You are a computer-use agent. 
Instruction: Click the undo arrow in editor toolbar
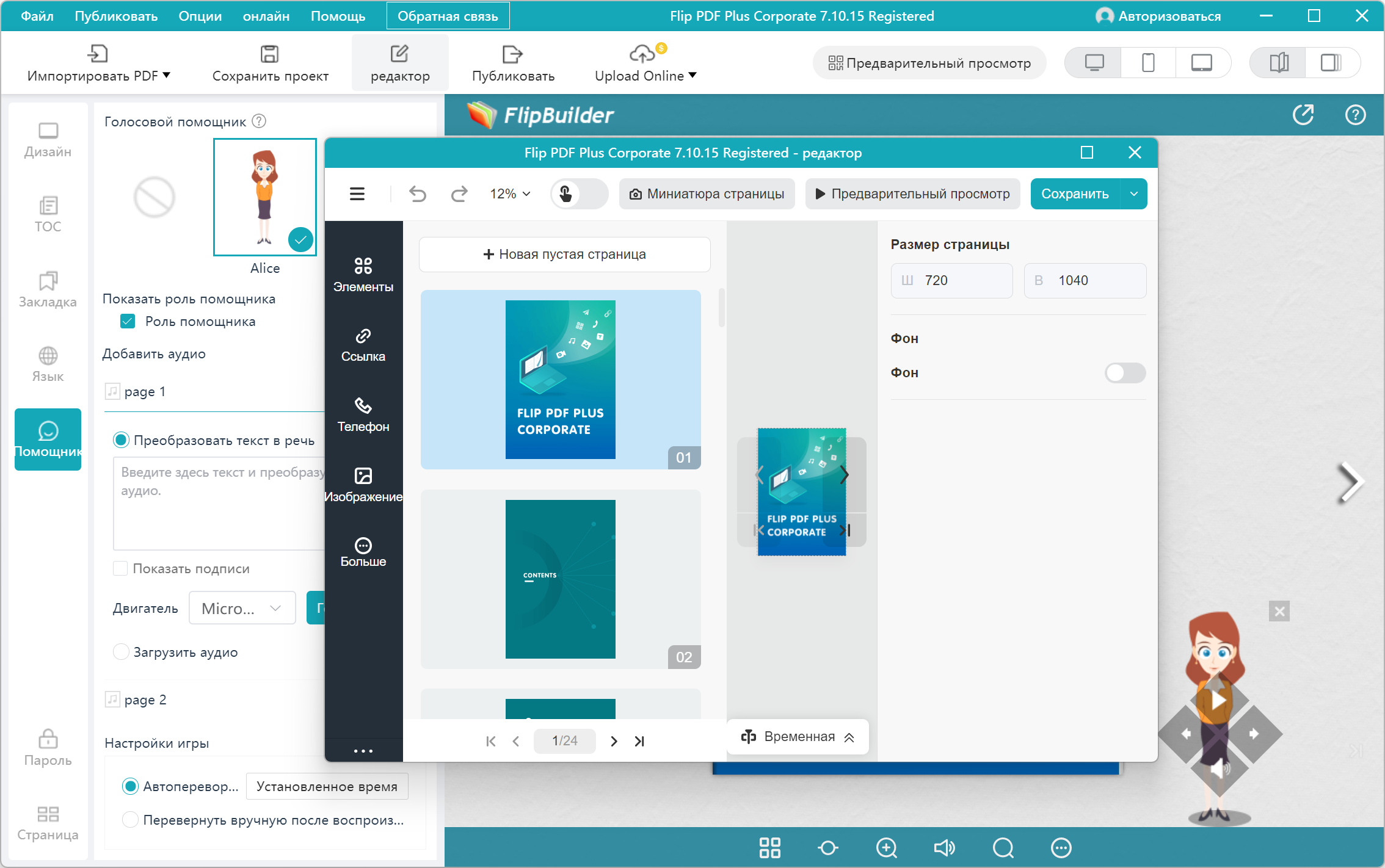418,194
